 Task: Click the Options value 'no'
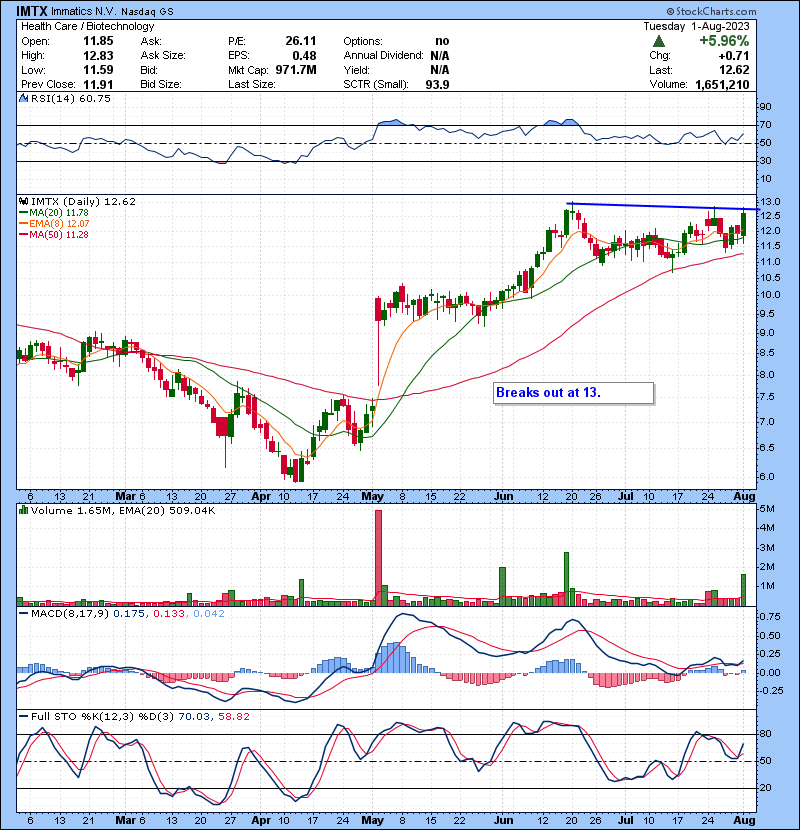(442, 41)
